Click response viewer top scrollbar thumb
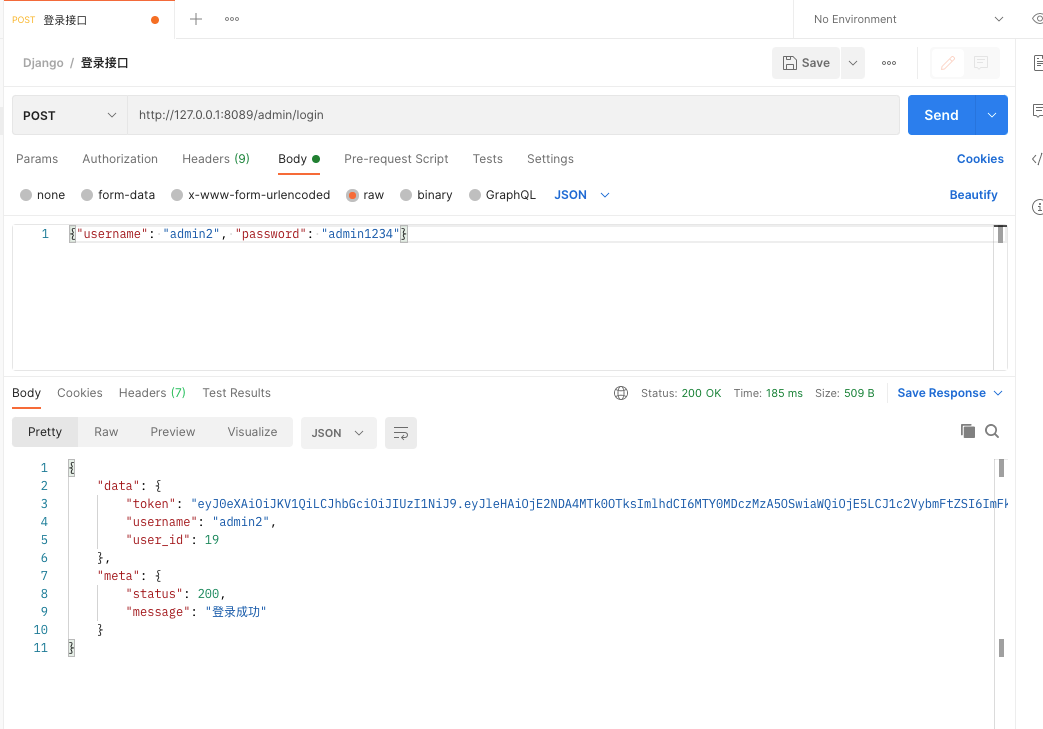 [x=1001, y=468]
